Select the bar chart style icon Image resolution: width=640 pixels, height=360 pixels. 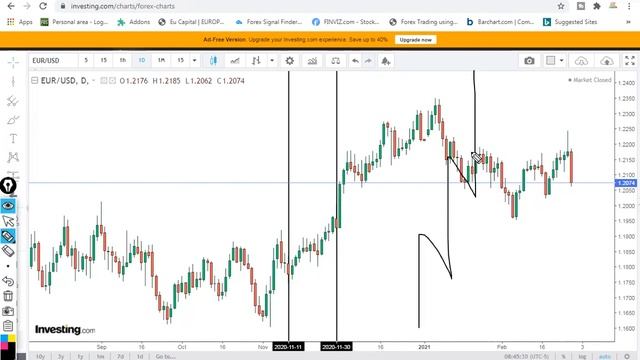click(x=256, y=61)
